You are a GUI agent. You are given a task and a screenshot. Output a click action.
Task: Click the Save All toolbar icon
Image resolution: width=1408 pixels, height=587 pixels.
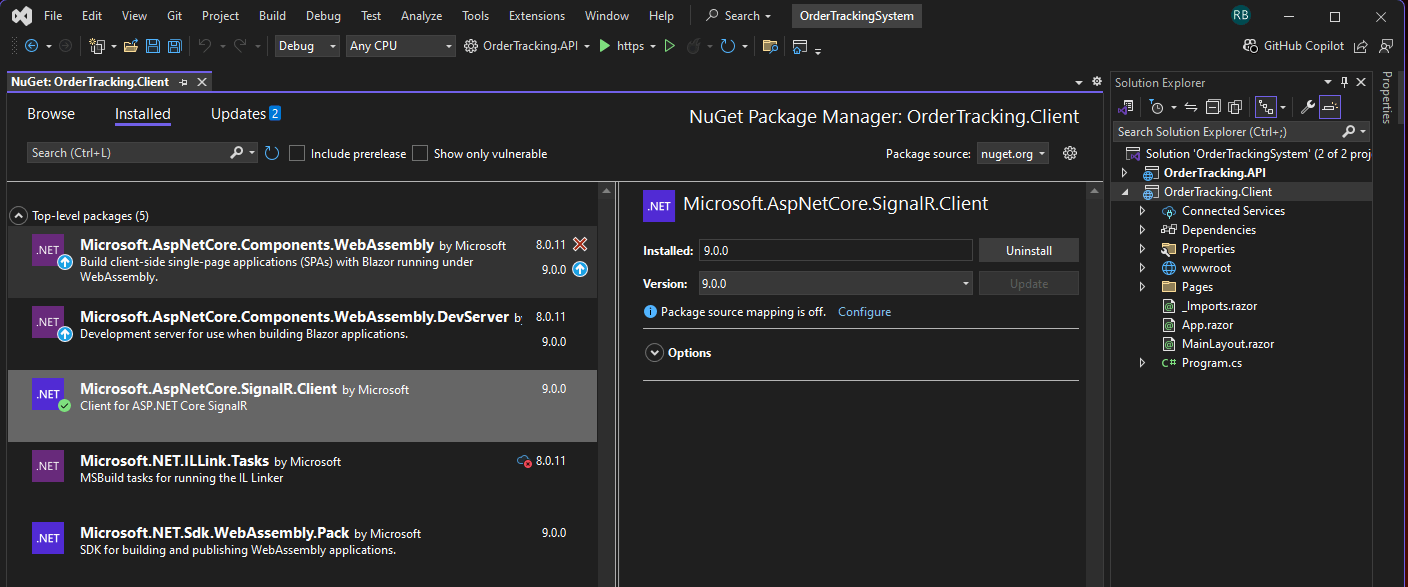(175, 46)
